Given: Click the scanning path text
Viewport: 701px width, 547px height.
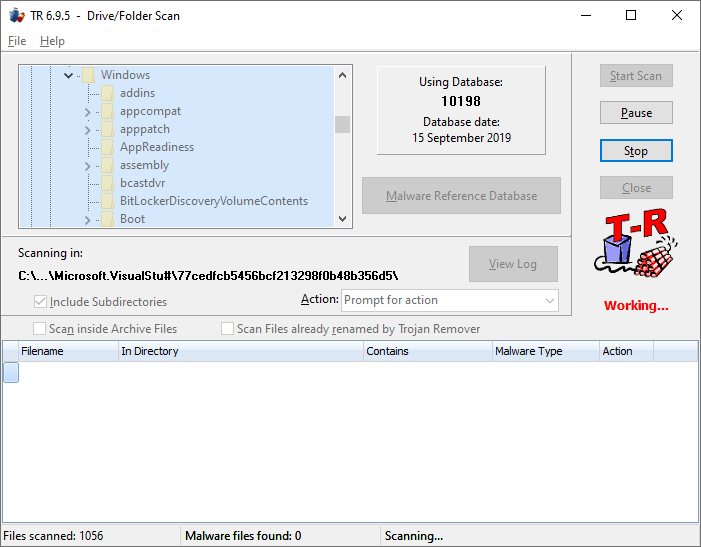Looking at the screenshot, I should pyautogui.click(x=208, y=276).
